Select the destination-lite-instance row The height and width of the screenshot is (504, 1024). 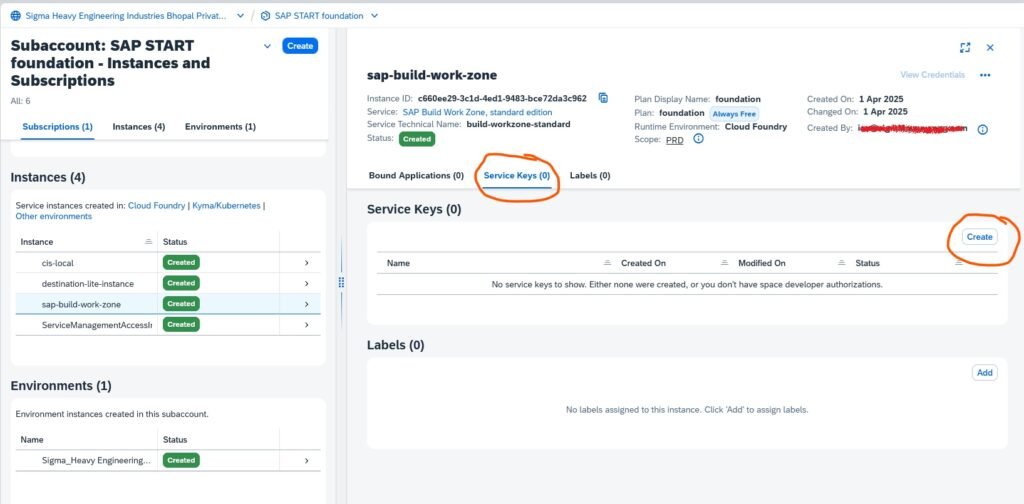coord(88,283)
